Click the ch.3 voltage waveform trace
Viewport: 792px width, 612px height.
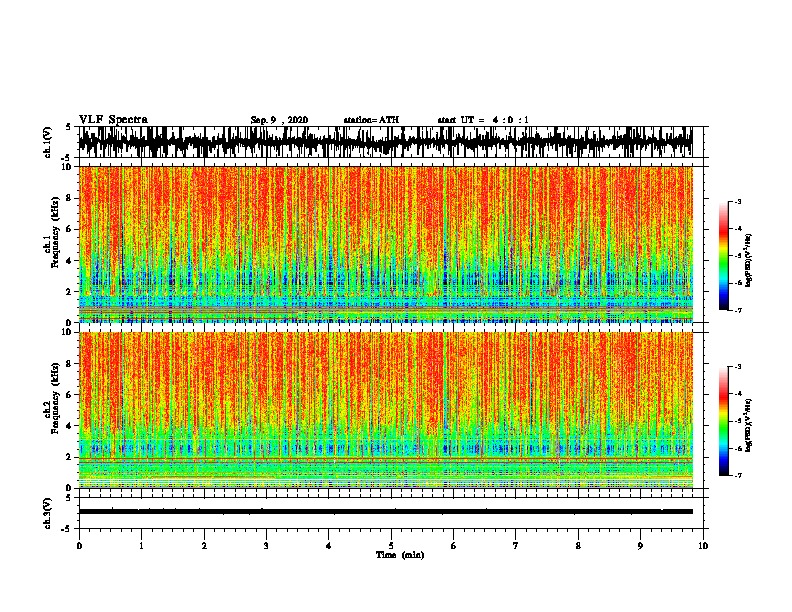click(x=386, y=512)
